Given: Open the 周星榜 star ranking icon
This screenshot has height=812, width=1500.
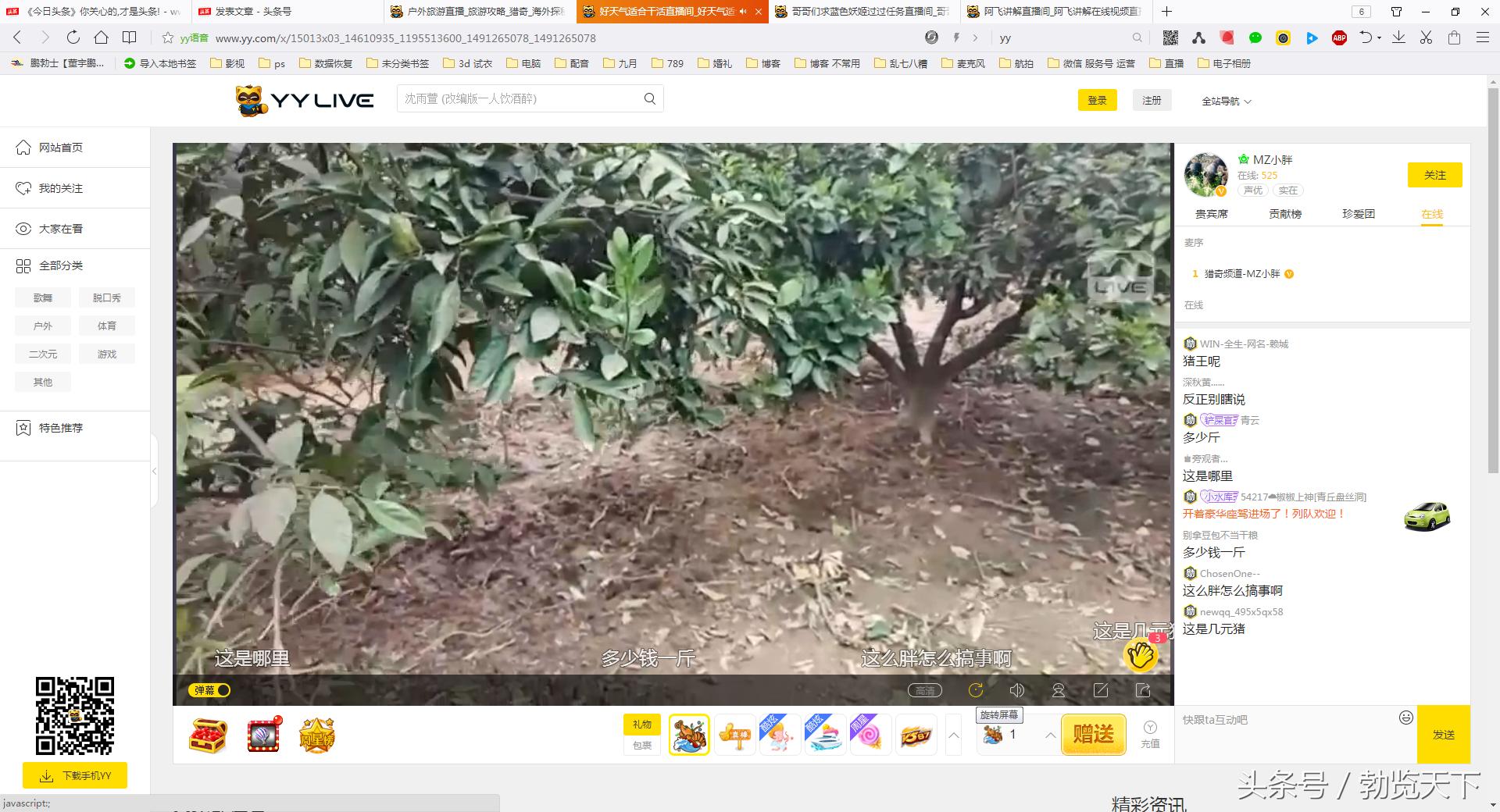Looking at the screenshot, I should tap(316, 735).
